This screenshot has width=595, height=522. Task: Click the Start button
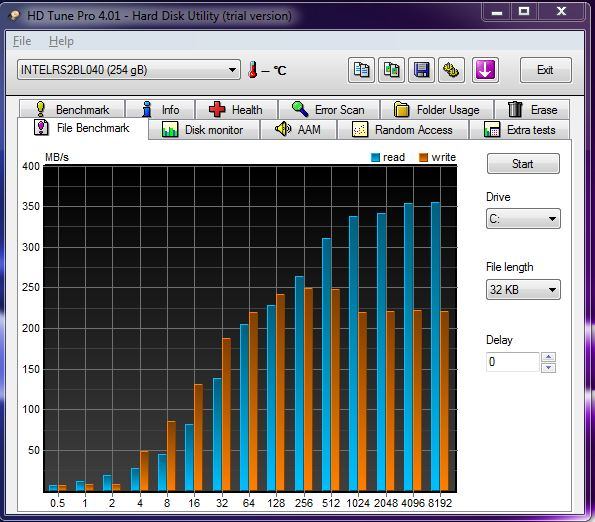pyautogui.click(x=523, y=164)
